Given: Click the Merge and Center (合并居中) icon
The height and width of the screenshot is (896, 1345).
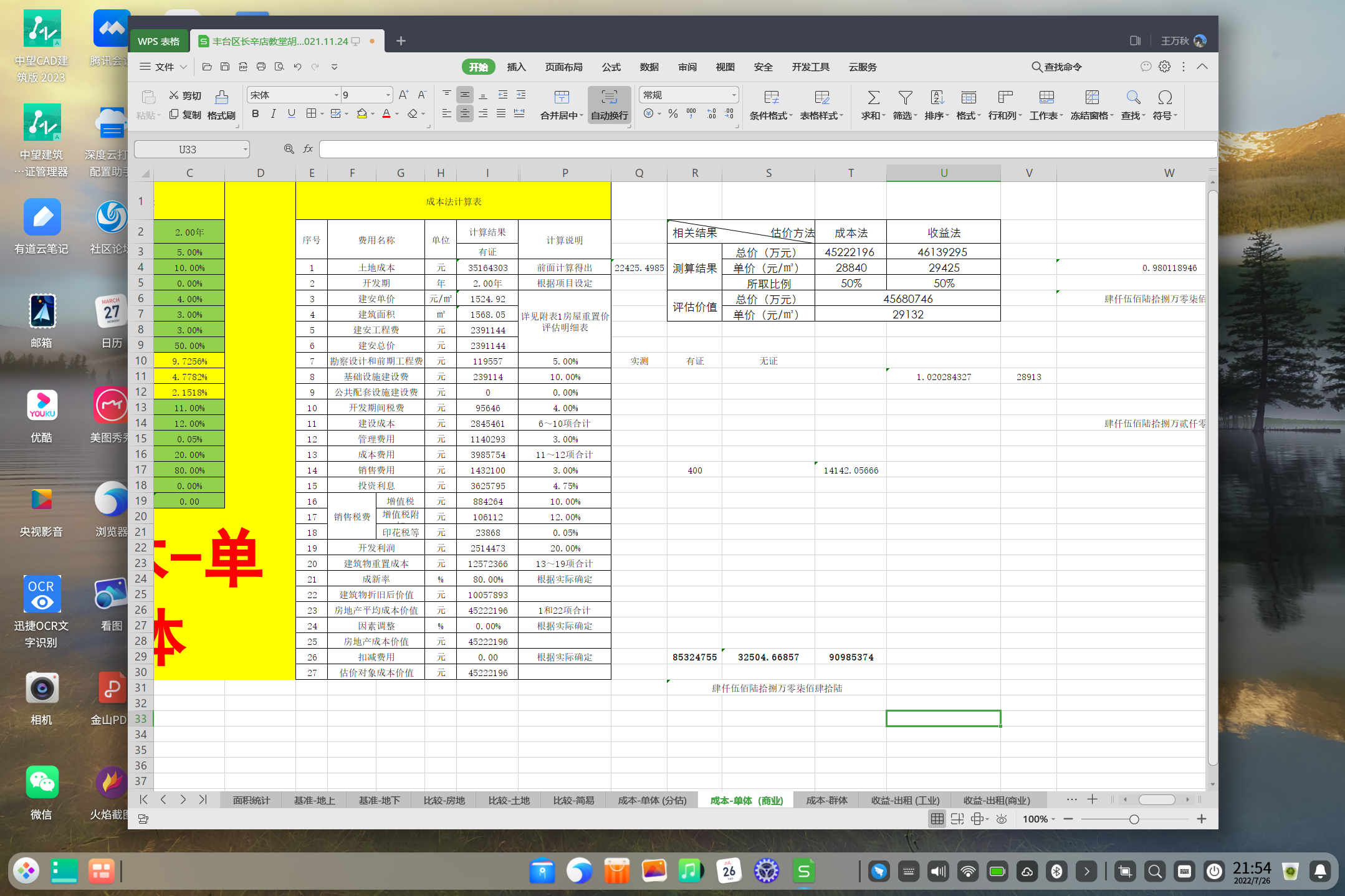Looking at the screenshot, I should pyautogui.click(x=561, y=98).
